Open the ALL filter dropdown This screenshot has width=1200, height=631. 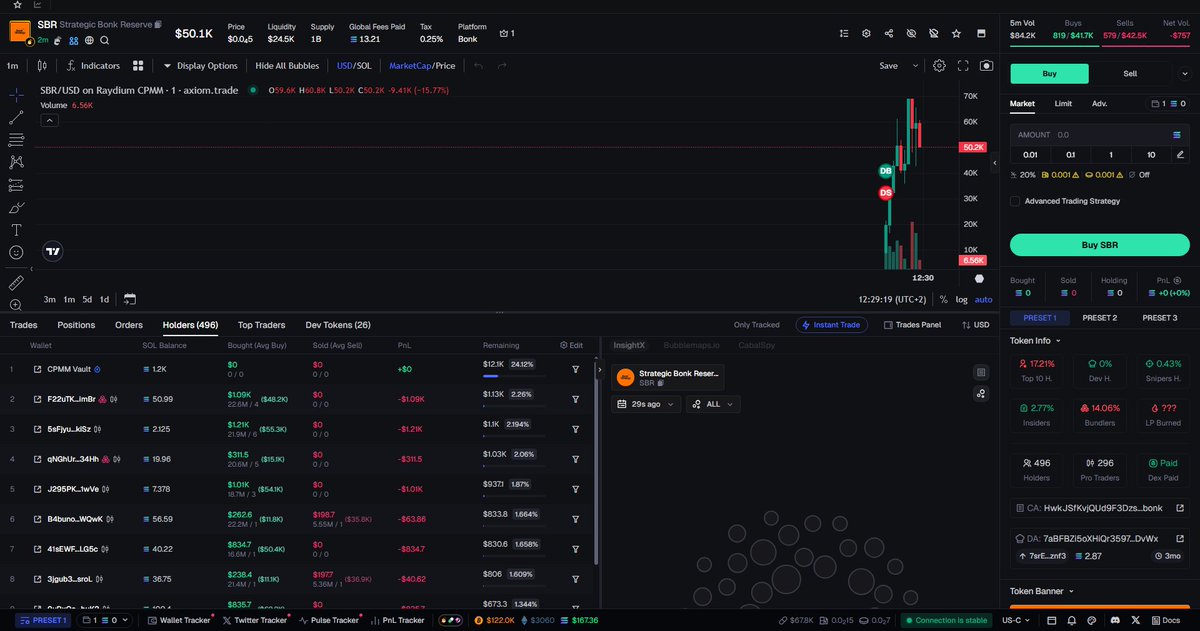click(x=713, y=404)
